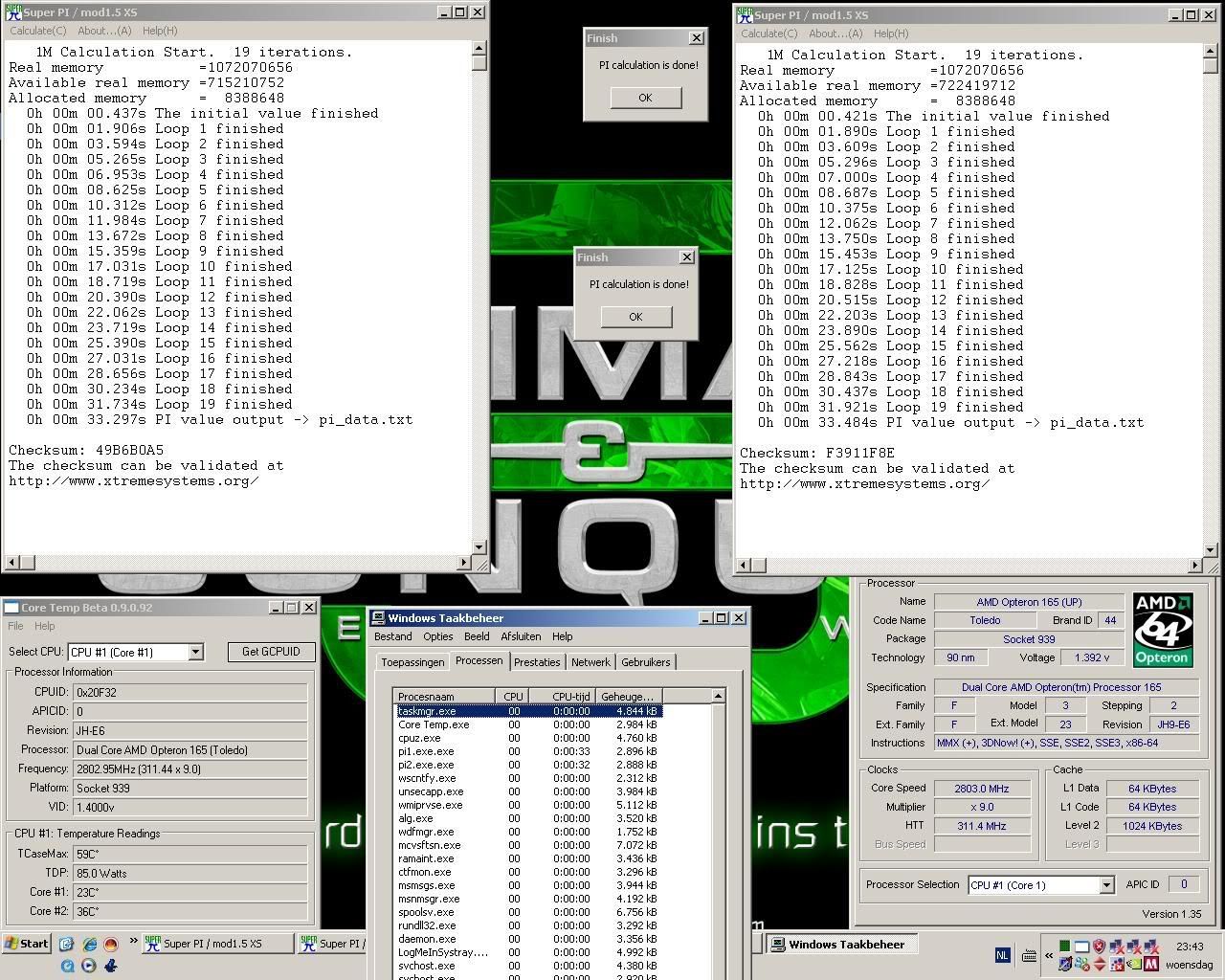Open the orange browser quick launch icon
This screenshot has width=1225, height=980.
111,944
